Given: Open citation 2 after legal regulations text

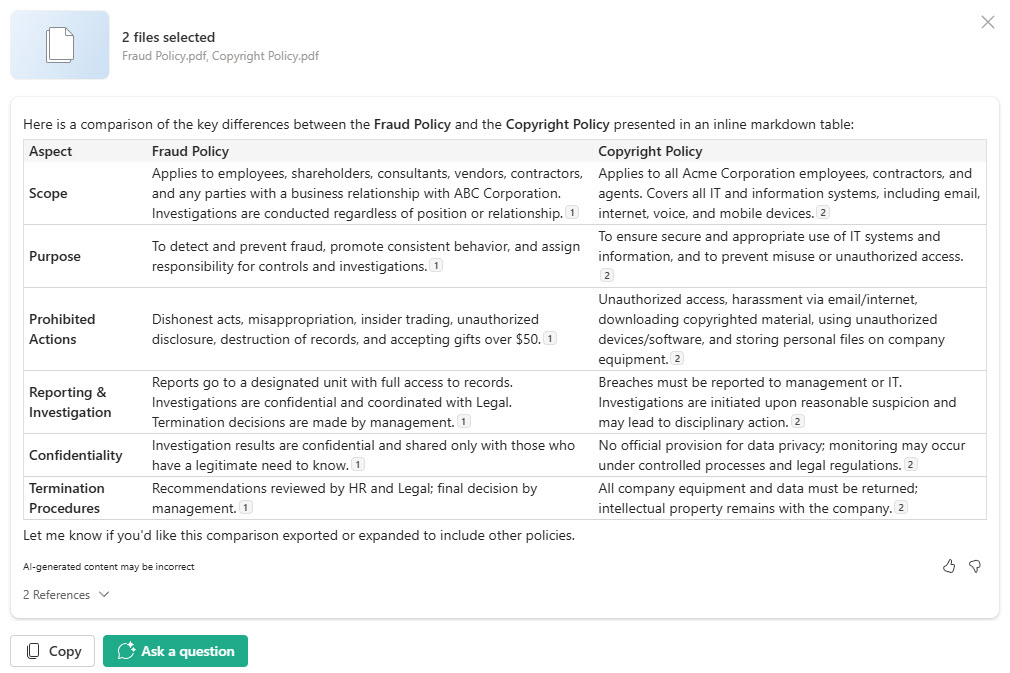Looking at the screenshot, I should [912, 465].
